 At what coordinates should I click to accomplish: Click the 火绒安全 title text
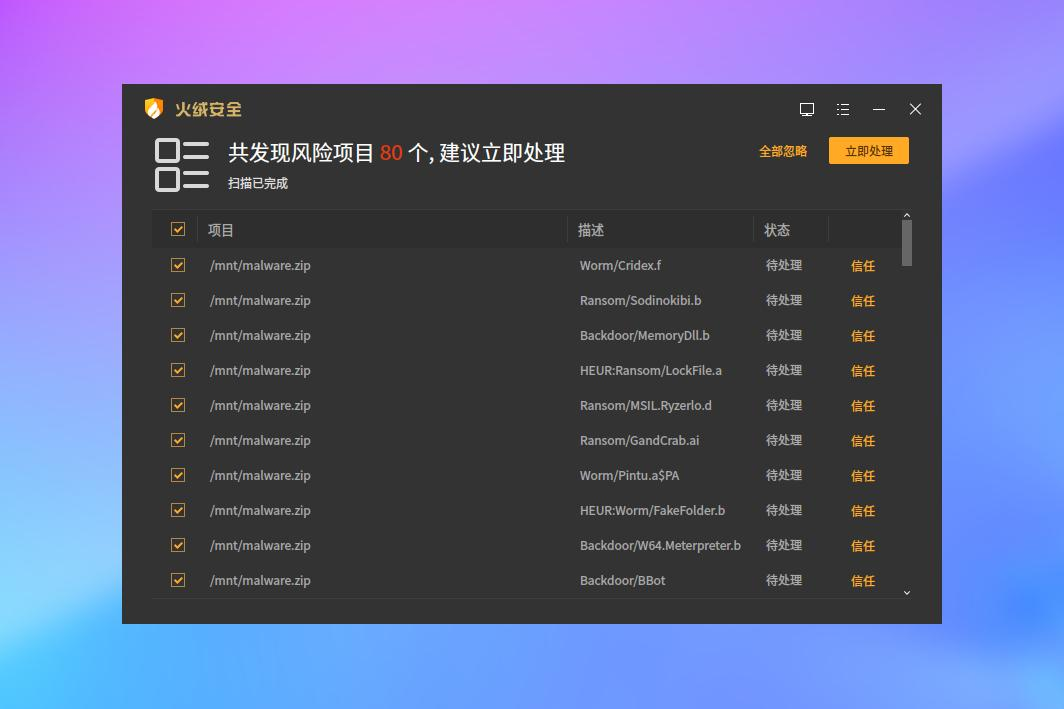click(x=208, y=109)
